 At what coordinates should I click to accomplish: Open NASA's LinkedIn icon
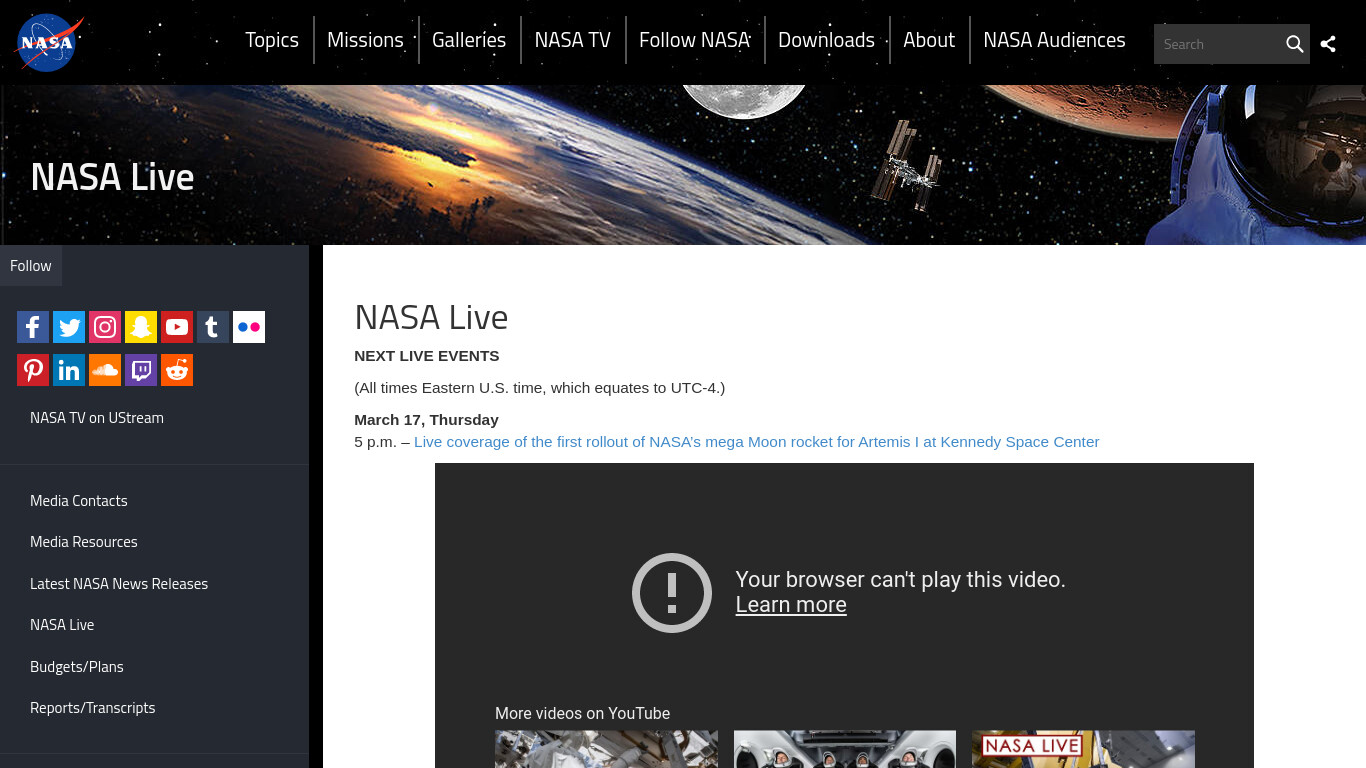[69, 370]
